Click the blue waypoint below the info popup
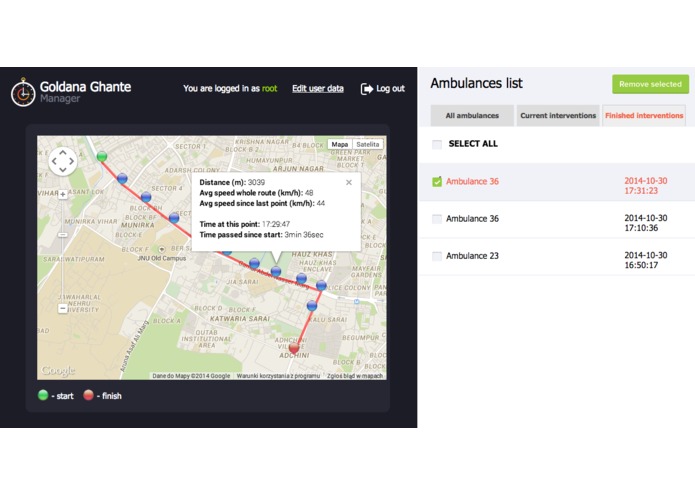This screenshot has width=695, height=494. click(x=276, y=271)
